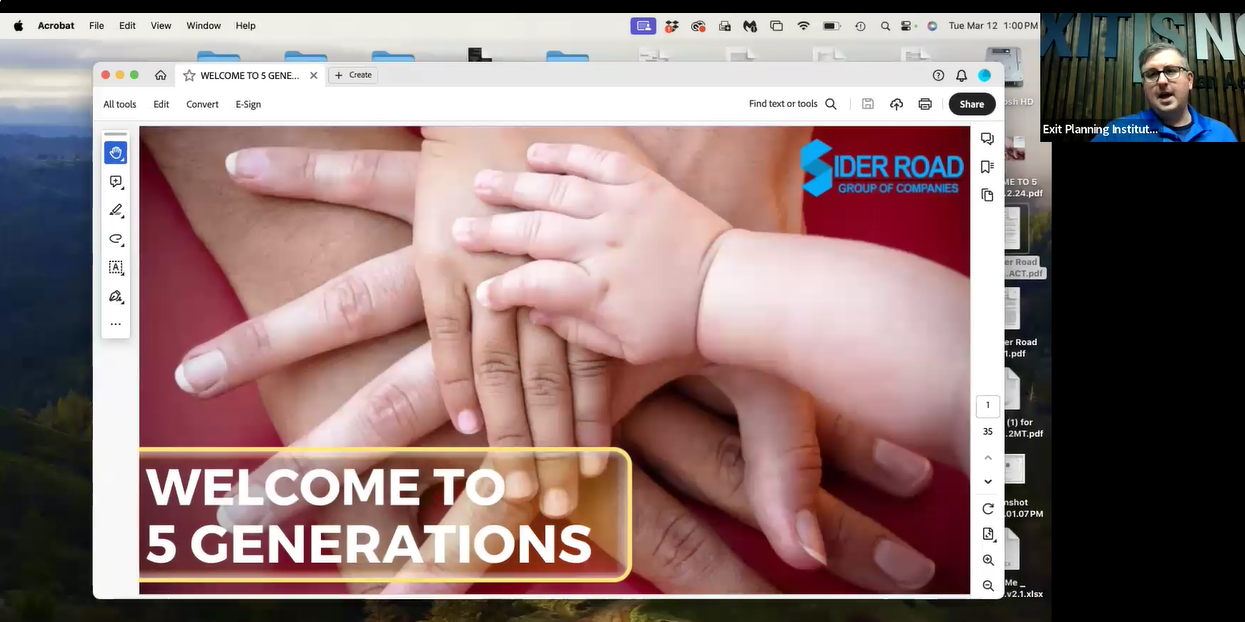Show more quick tools via the three dots

116,324
